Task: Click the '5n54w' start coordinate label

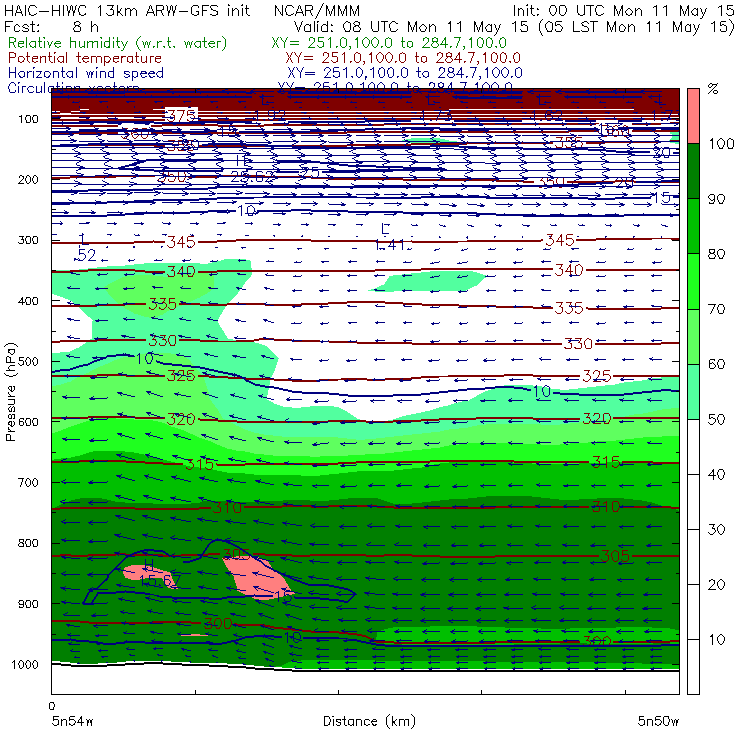Action: point(73,721)
